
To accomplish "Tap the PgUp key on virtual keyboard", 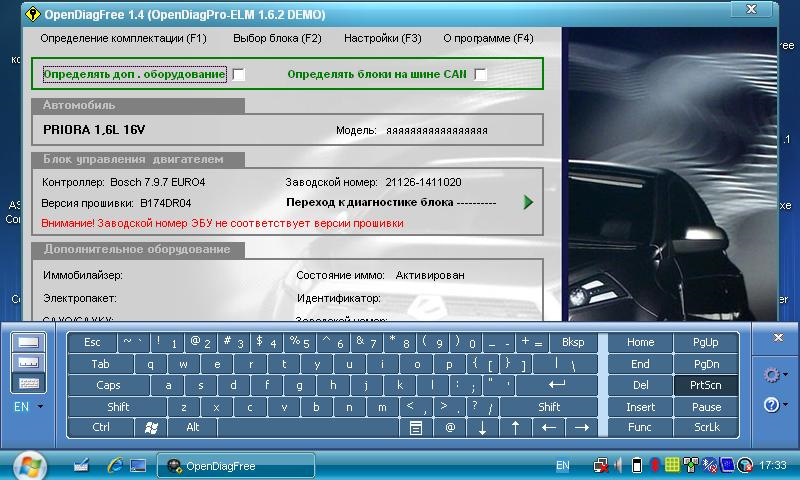I will (706, 342).
